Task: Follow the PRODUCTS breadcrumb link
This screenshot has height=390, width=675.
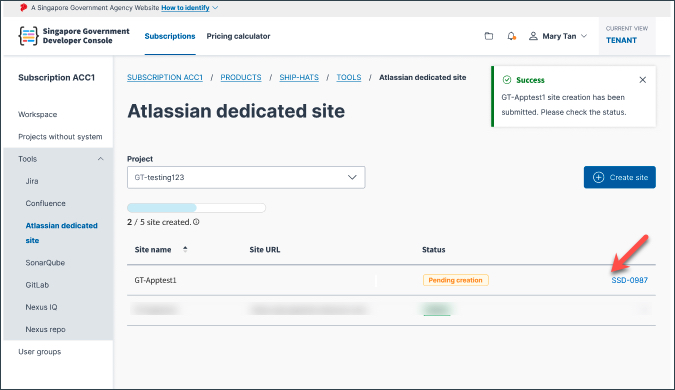Action: click(241, 77)
